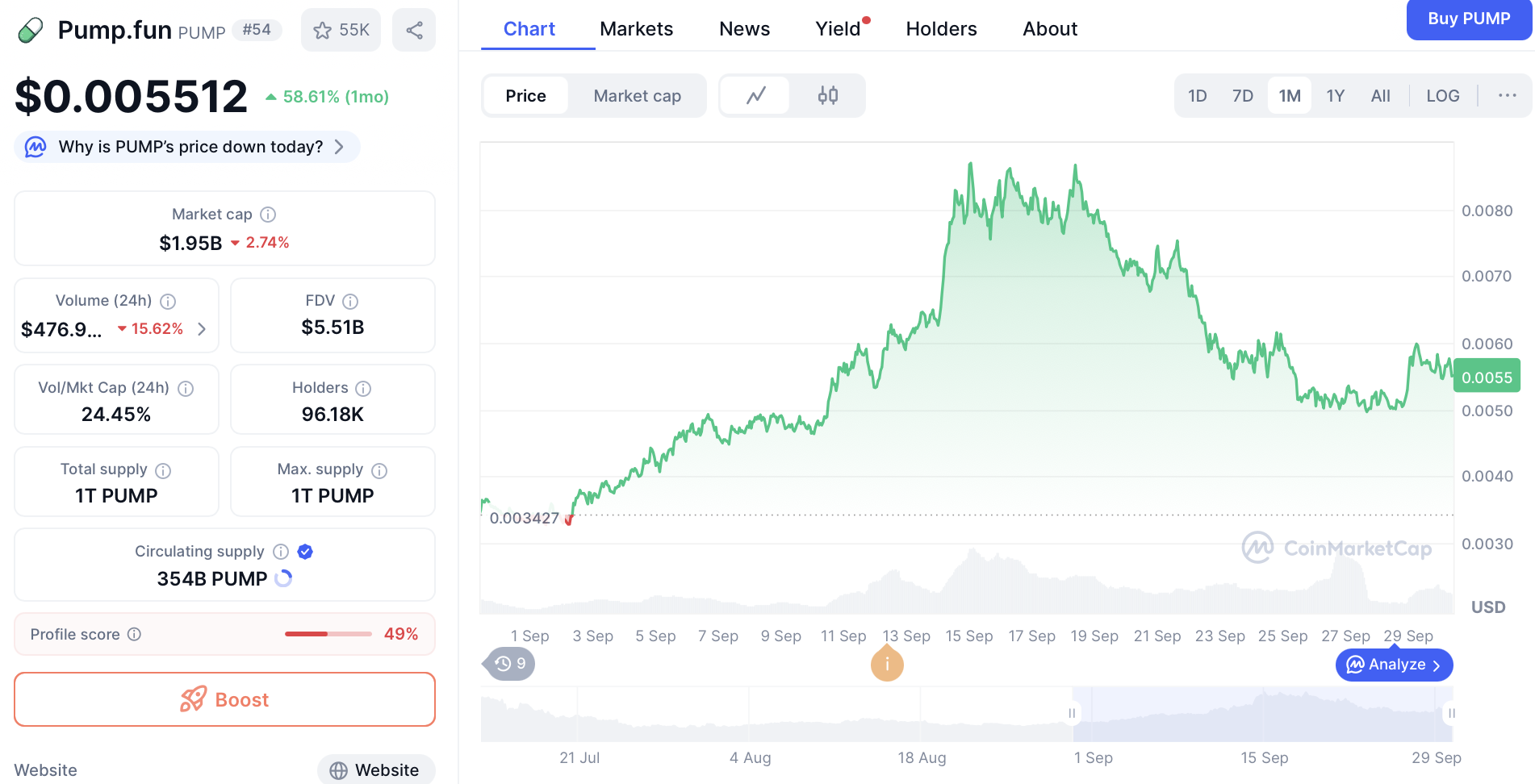This screenshot has width=1535, height=784.
Task: Select the Market cap toggle
Action: (637, 96)
